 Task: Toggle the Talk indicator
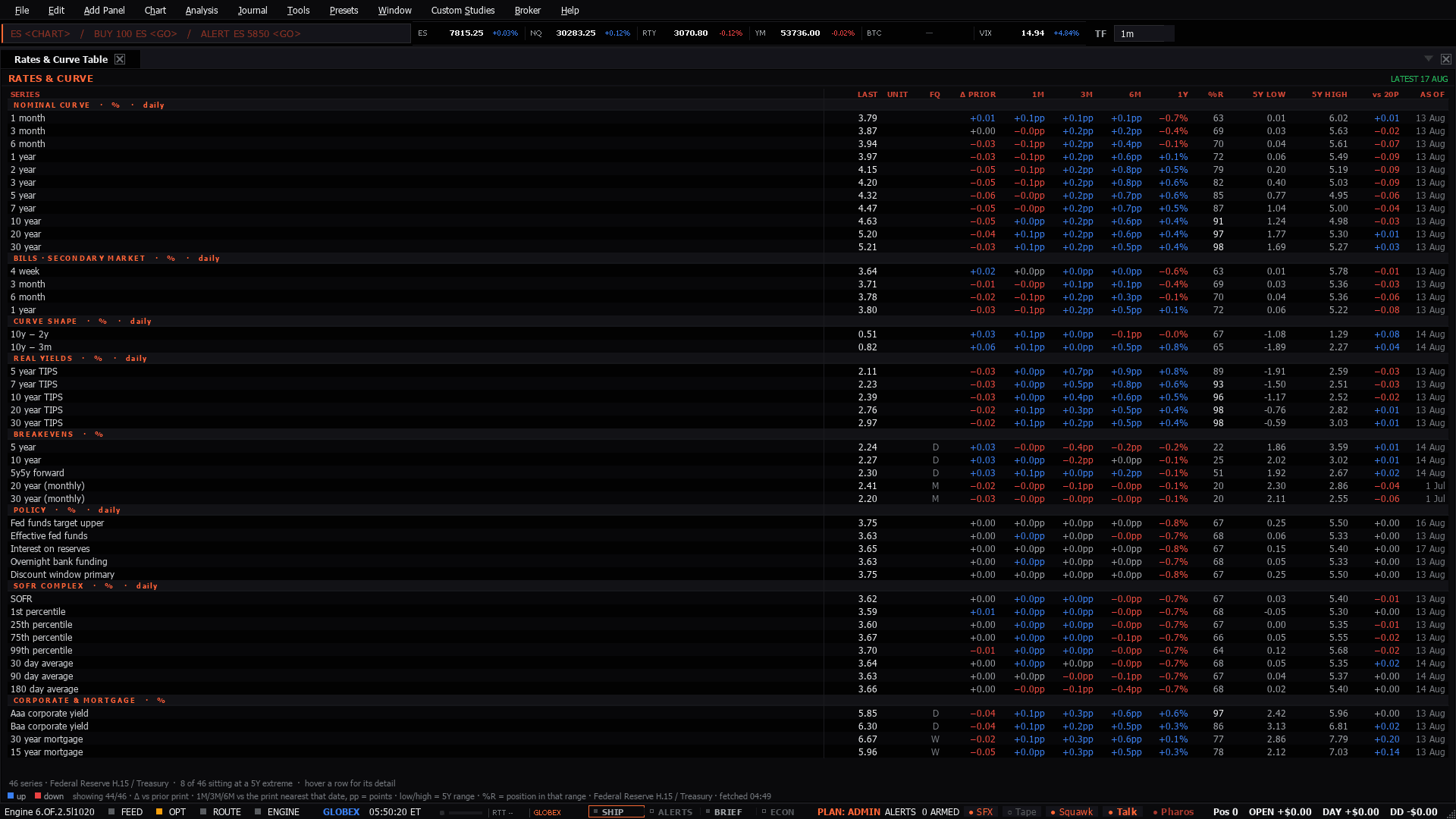[x=1122, y=811]
